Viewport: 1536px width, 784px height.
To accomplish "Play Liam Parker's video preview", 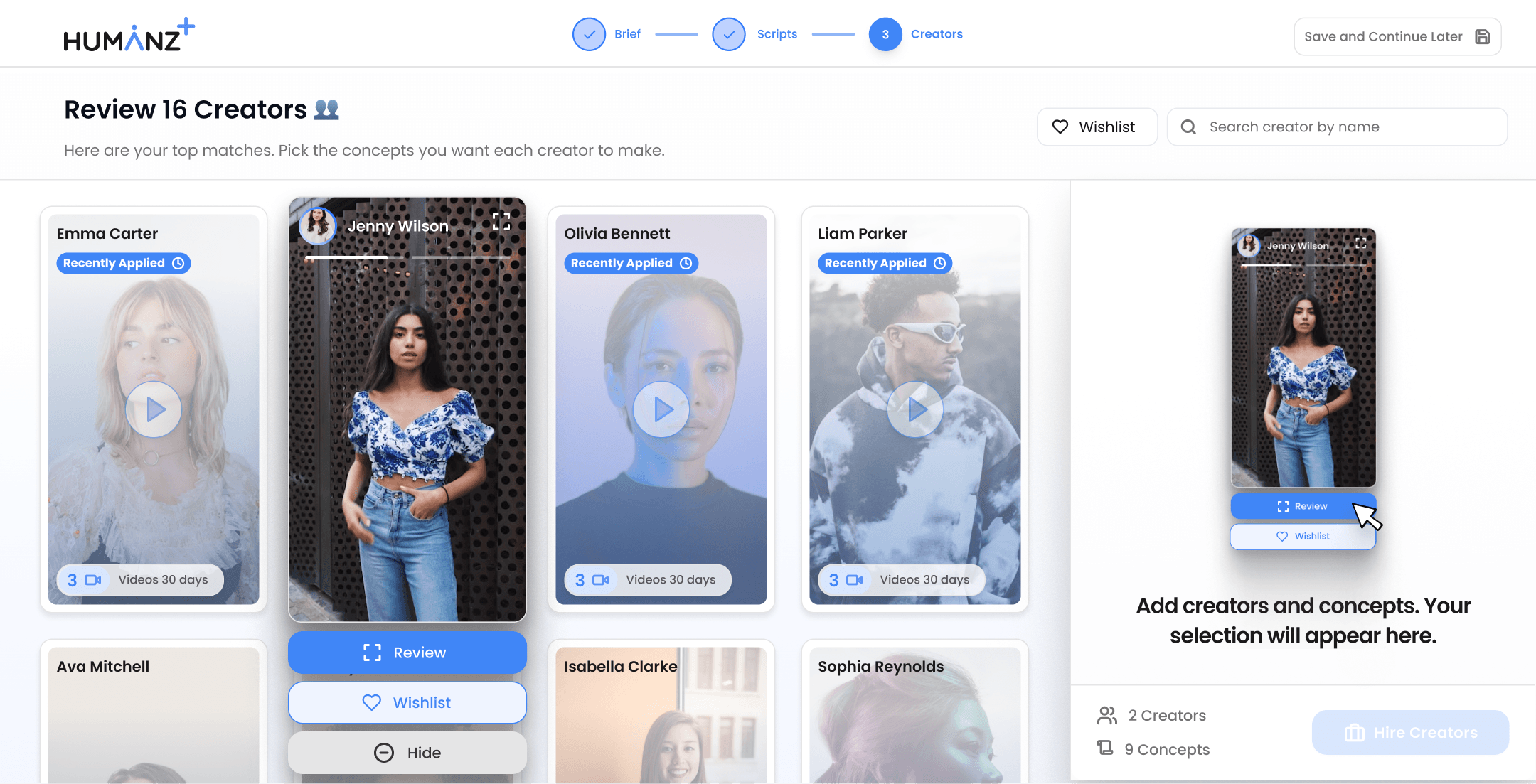I will (915, 409).
